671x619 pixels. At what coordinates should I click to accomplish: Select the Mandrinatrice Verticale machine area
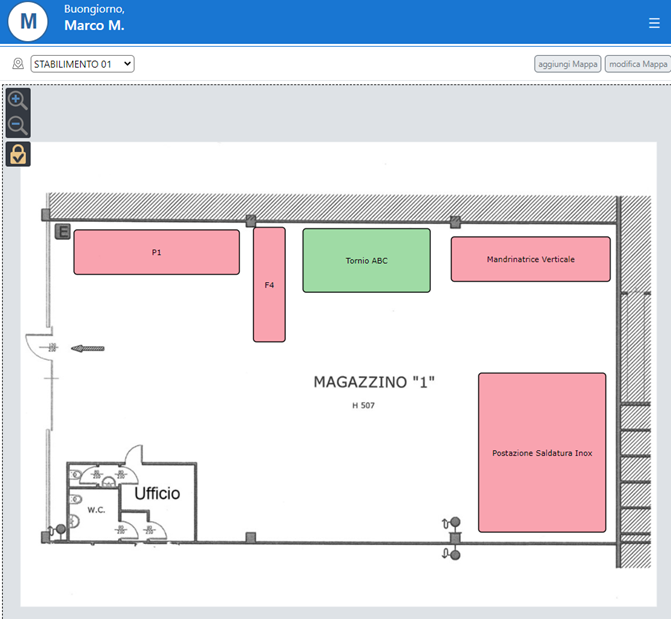click(x=530, y=259)
